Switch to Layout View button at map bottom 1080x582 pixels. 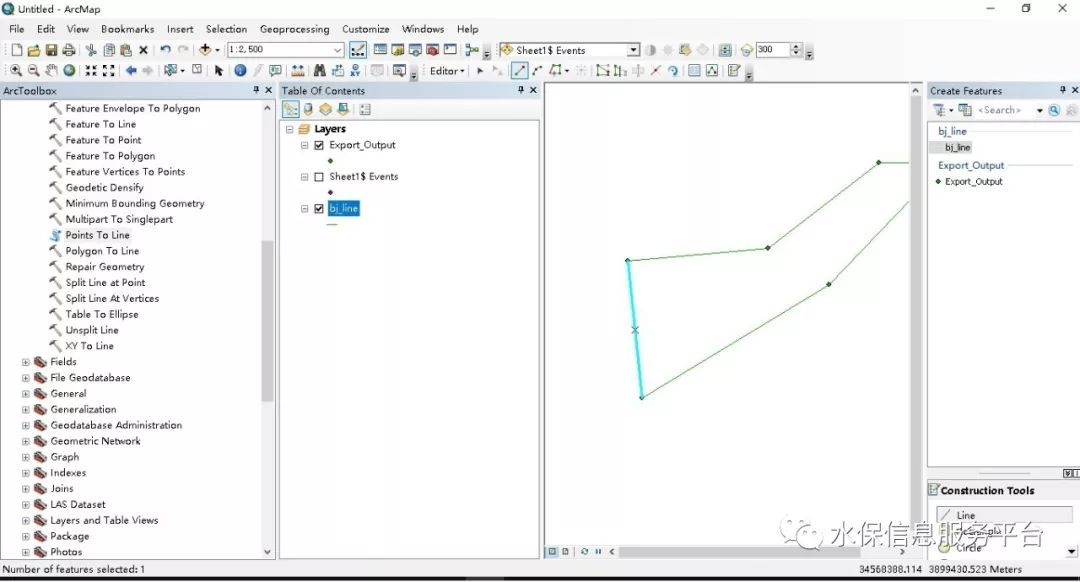click(565, 552)
